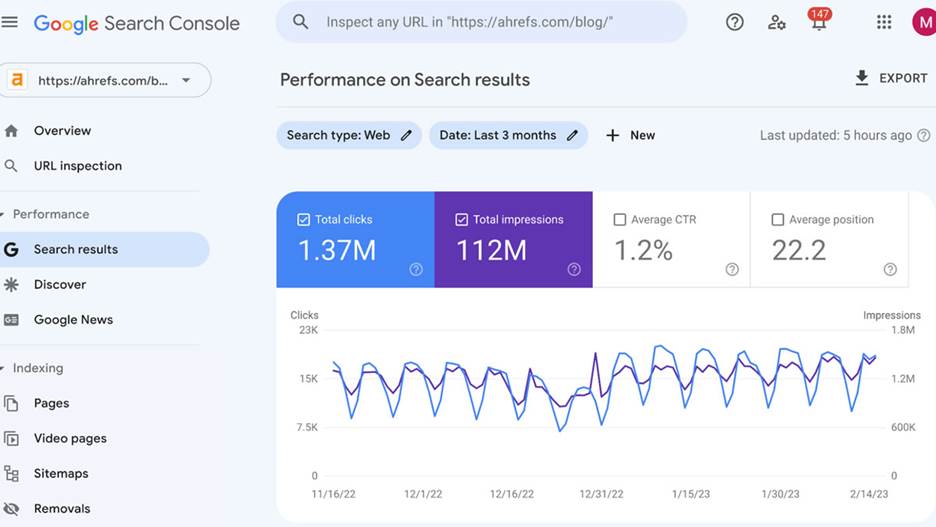Edit the Date: Last 3 months pencil
Viewport: 936px width, 527px height.
(x=572, y=135)
